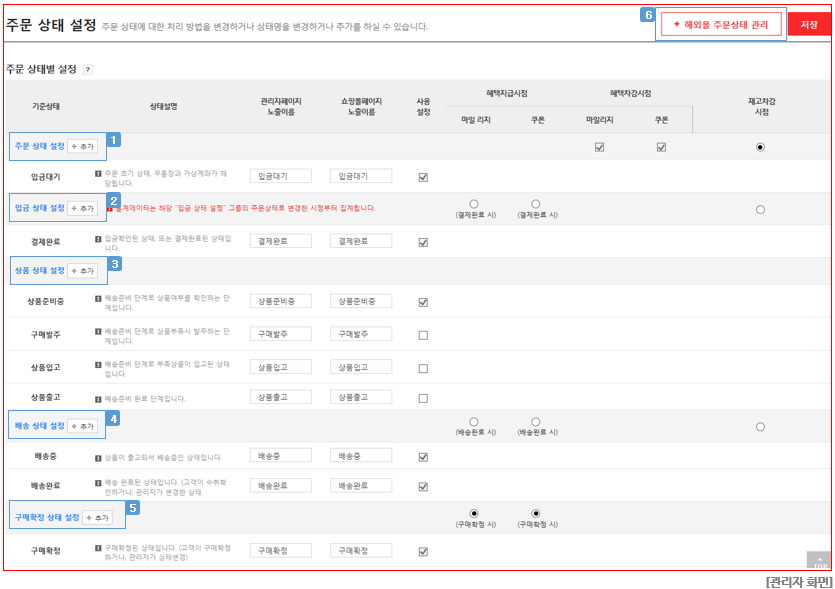Image resolution: width=835 pixels, height=589 pixels.
Task: Click the blue 주문 상태 설정 group label
Action: tap(39, 146)
